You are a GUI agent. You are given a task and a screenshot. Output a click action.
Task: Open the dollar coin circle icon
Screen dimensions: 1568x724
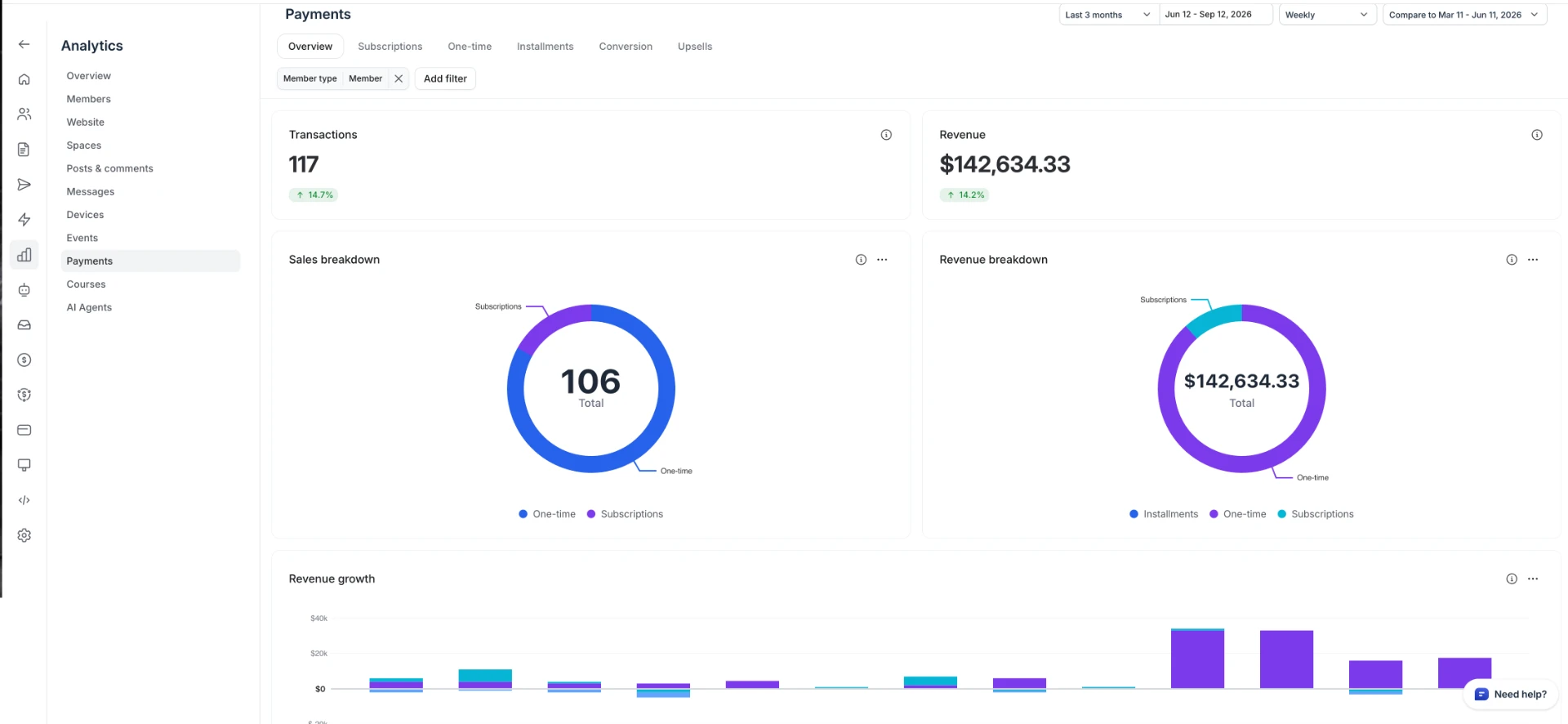(x=24, y=360)
